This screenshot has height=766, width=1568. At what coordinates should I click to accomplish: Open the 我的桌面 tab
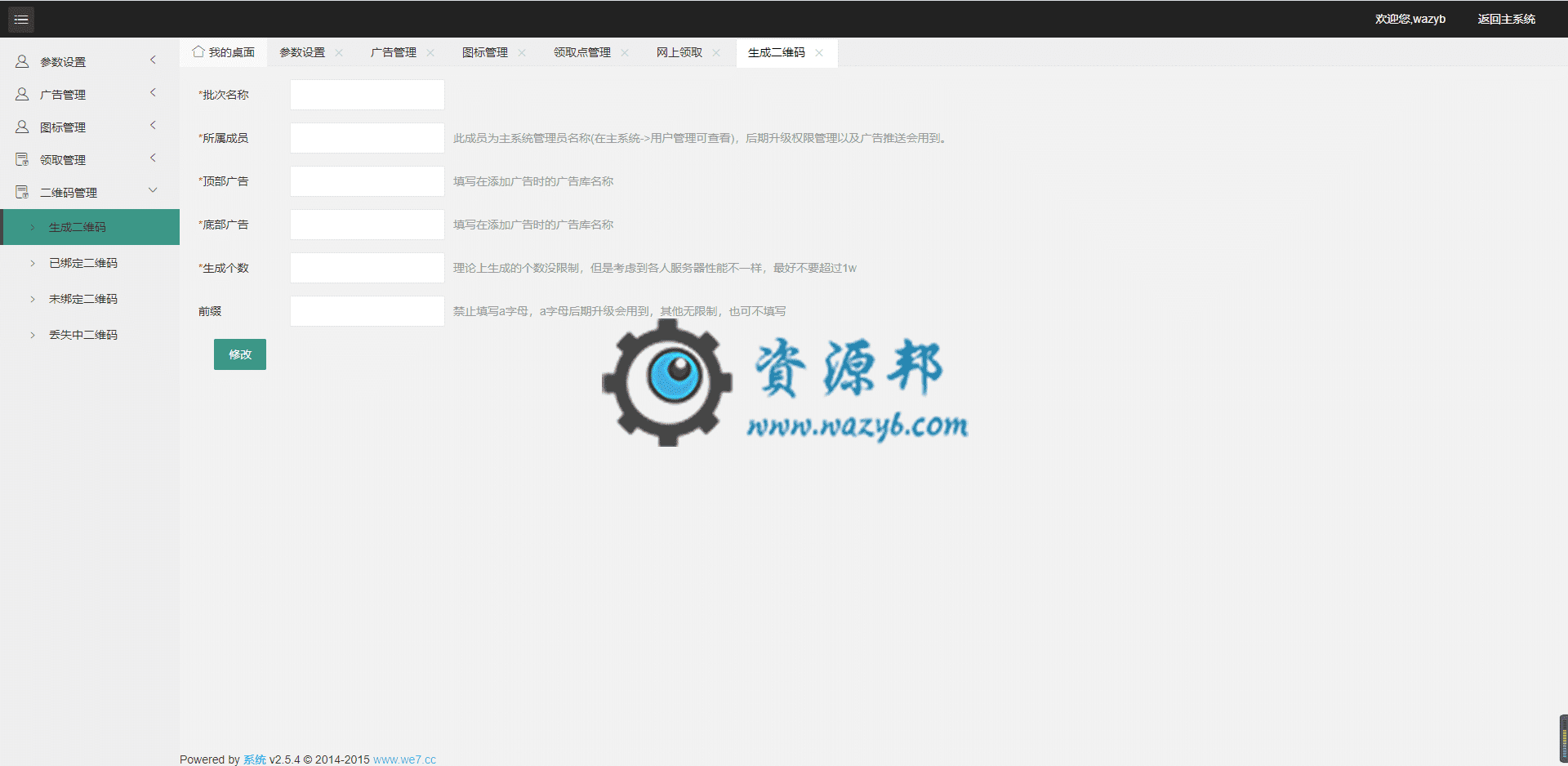click(224, 52)
